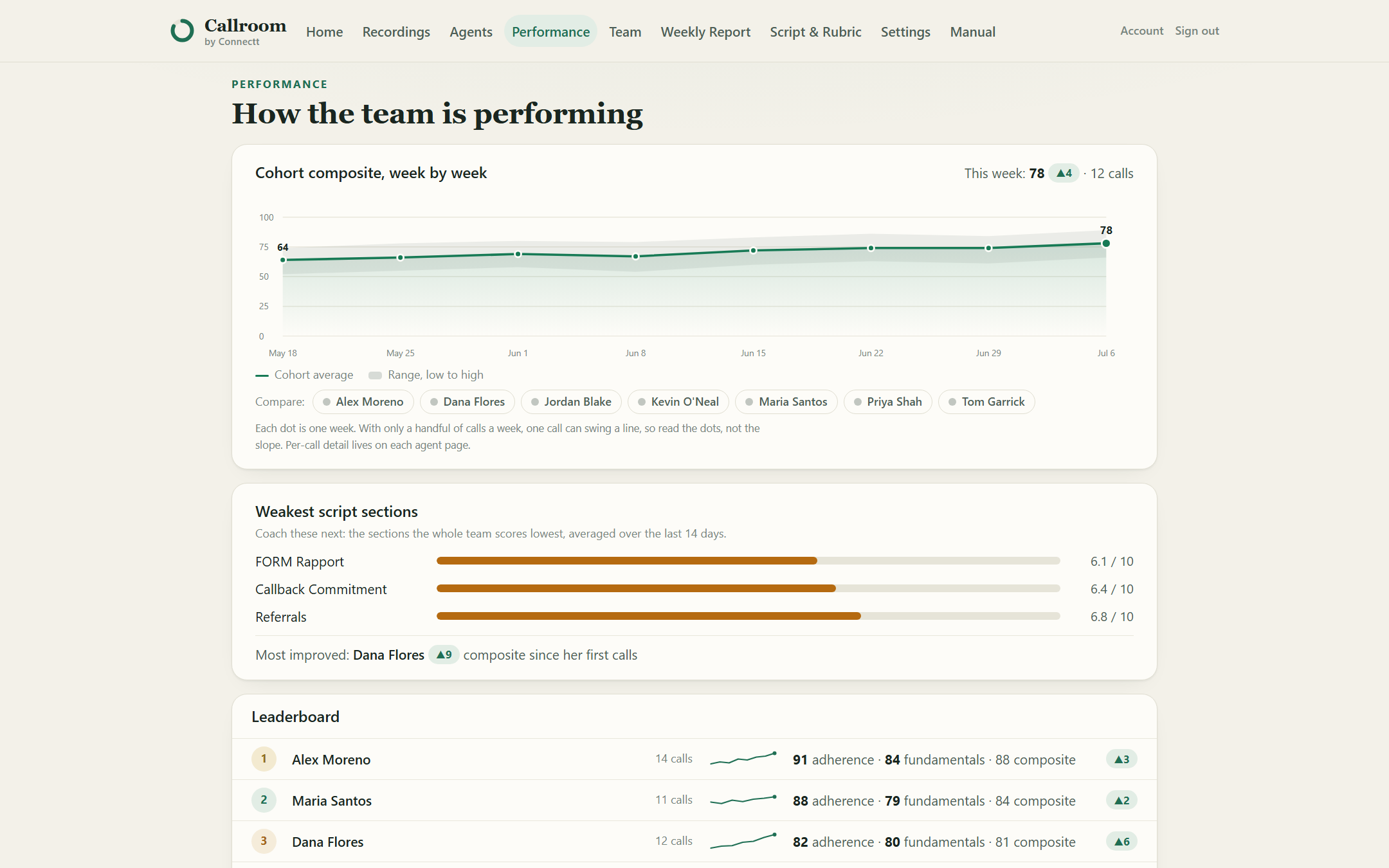Click the 81 composite score
Viewport: 1389px width, 868px height.
(1035, 842)
